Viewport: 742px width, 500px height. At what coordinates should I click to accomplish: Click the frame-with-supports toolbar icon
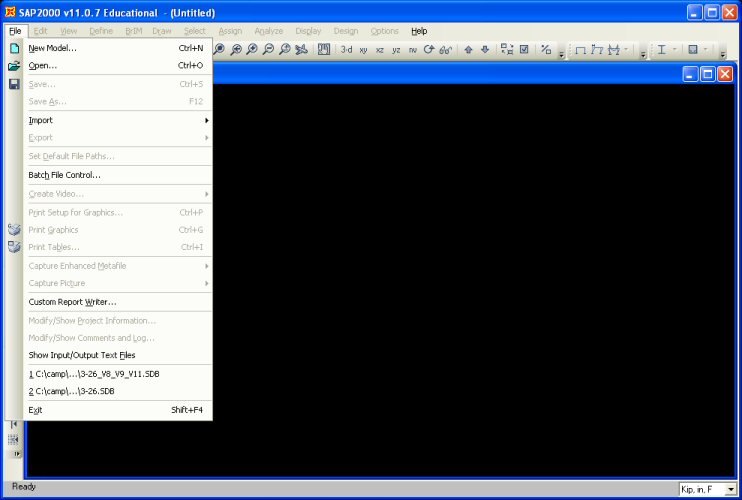click(x=597, y=50)
